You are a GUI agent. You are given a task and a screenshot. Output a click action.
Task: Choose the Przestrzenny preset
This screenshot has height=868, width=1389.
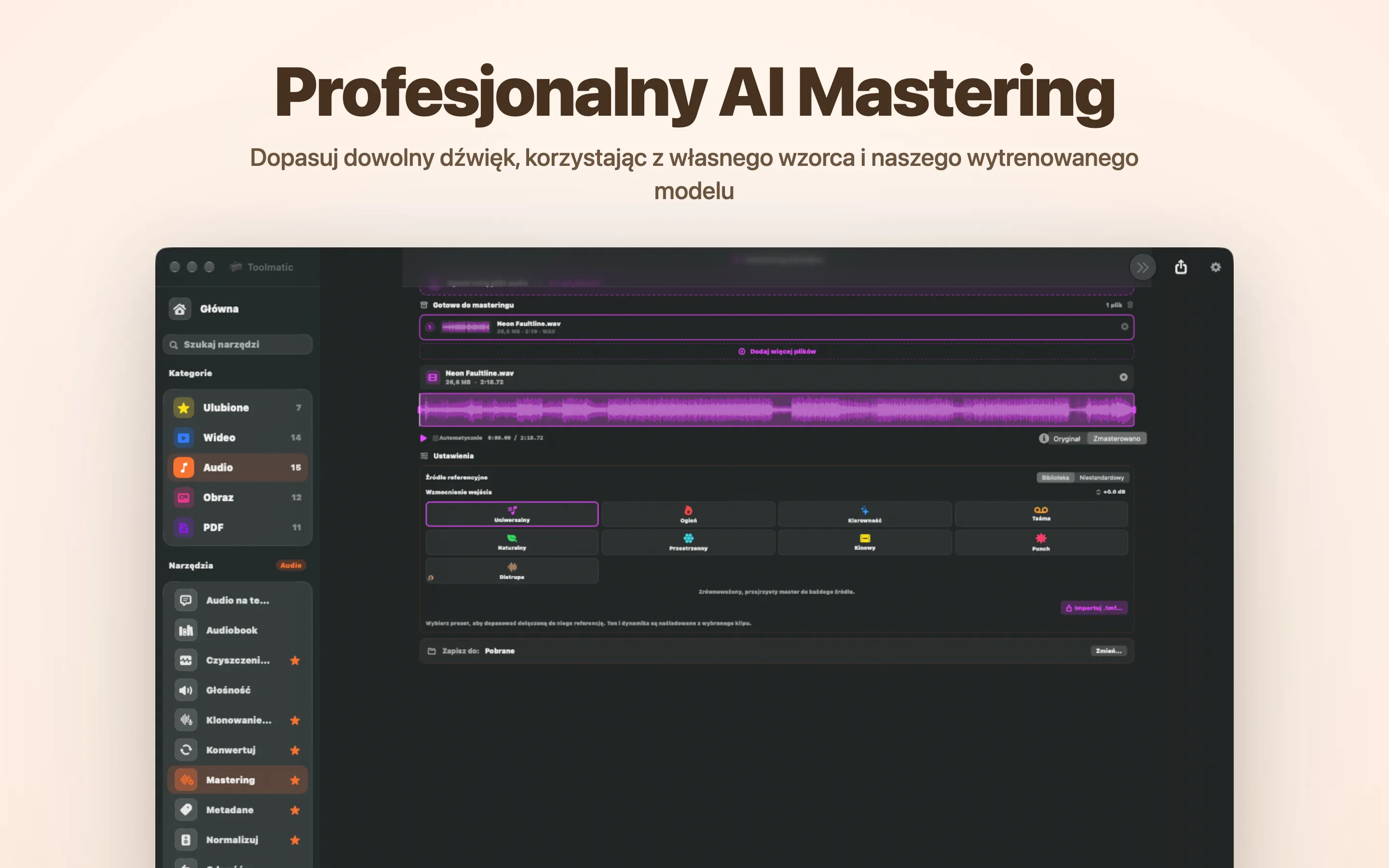688,542
